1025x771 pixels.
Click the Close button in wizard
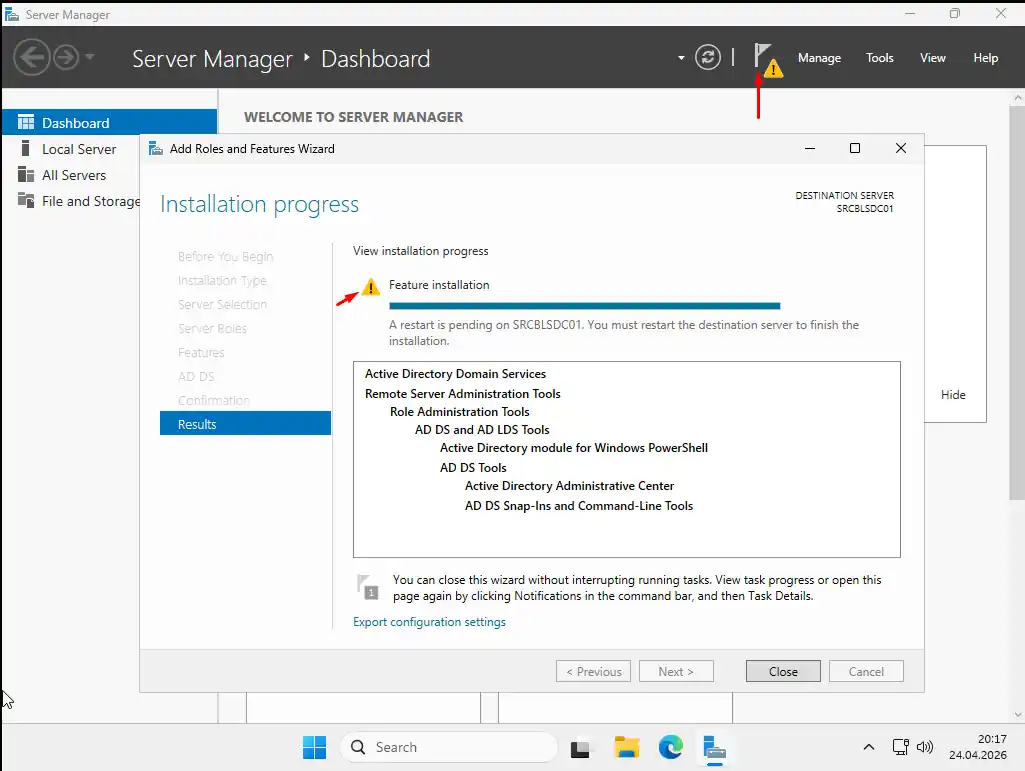[782, 672]
